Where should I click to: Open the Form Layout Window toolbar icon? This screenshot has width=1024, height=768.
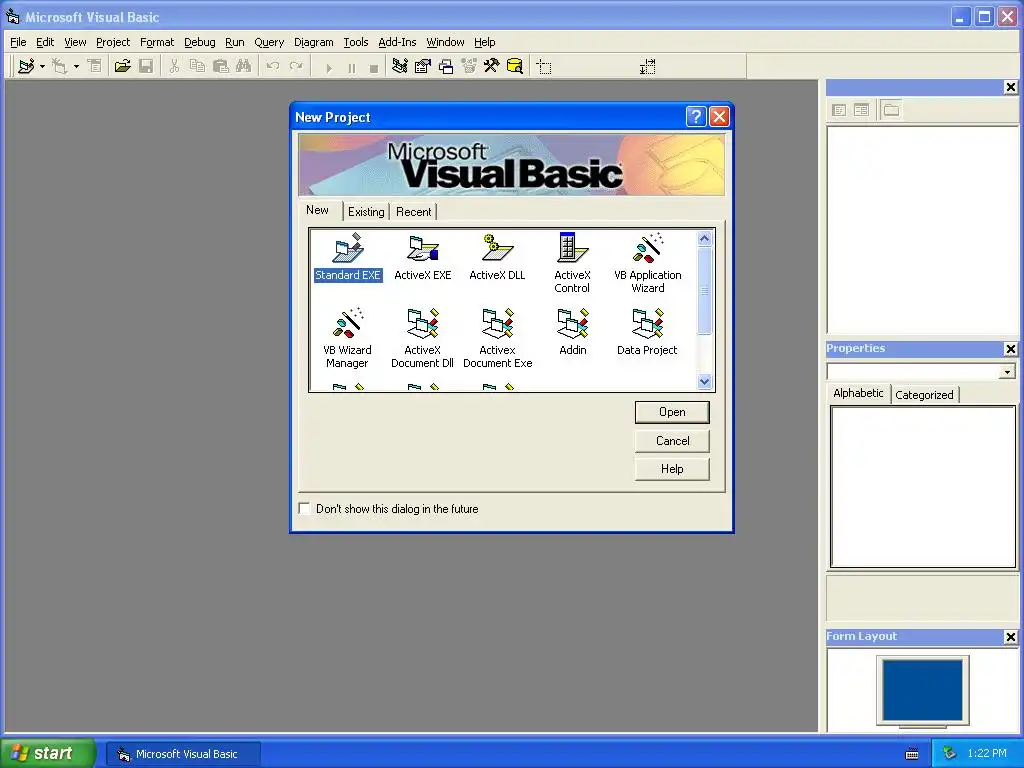coord(446,66)
